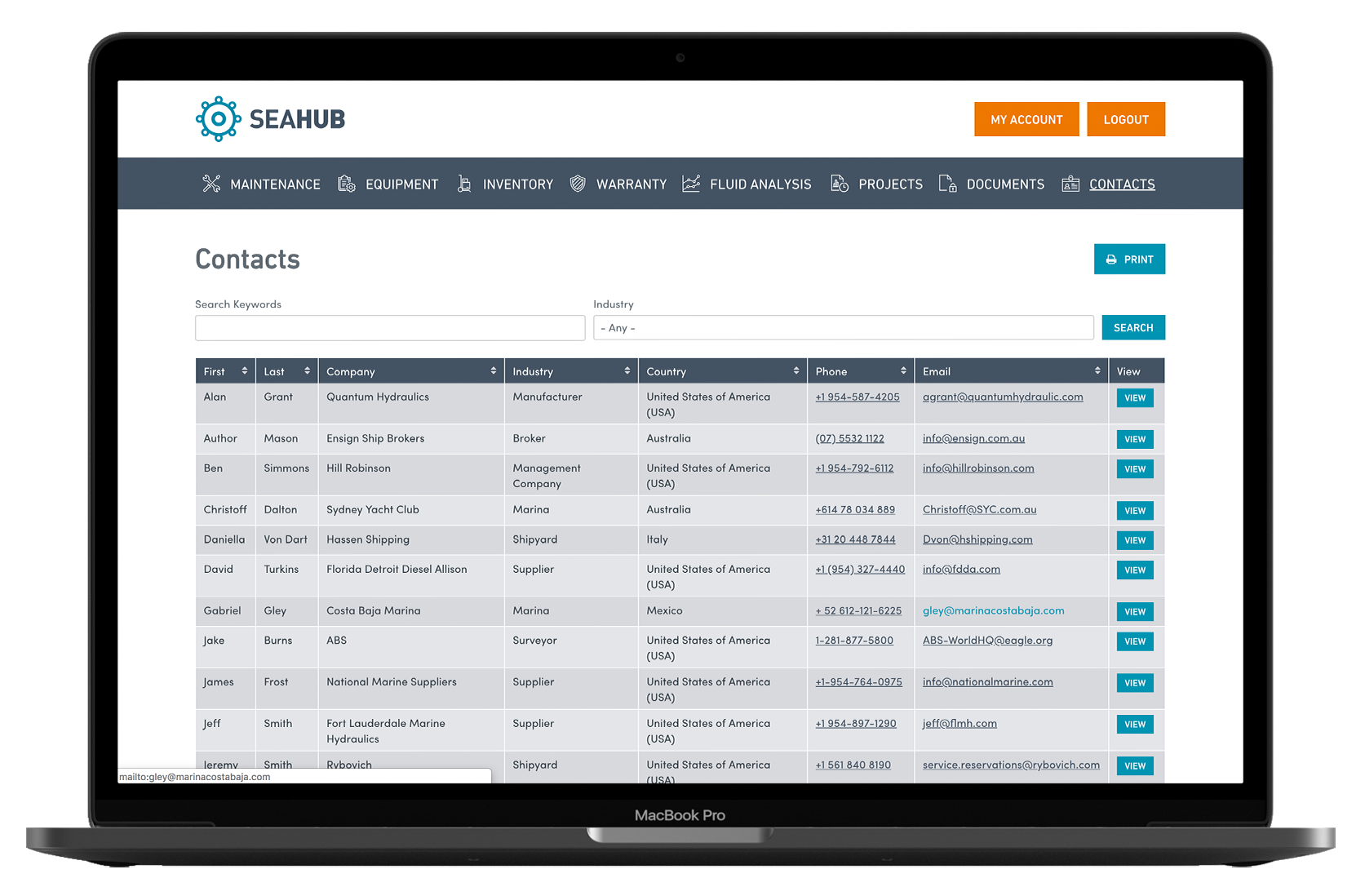Click the Warranty shield icon
The width and height of the screenshot is (1365, 896).
(578, 184)
